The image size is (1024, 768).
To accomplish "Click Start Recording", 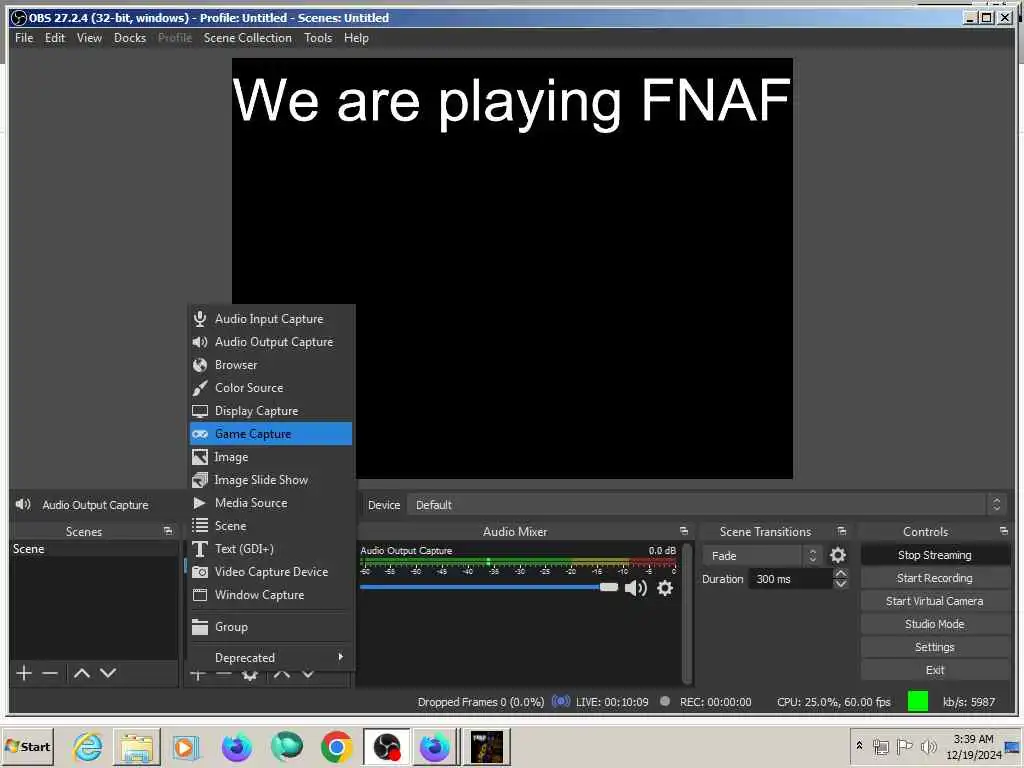I will pos(935,578).
